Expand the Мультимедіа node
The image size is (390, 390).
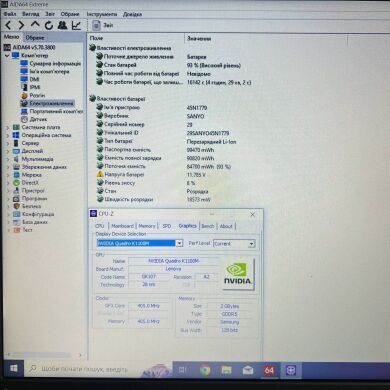[8, 159]
